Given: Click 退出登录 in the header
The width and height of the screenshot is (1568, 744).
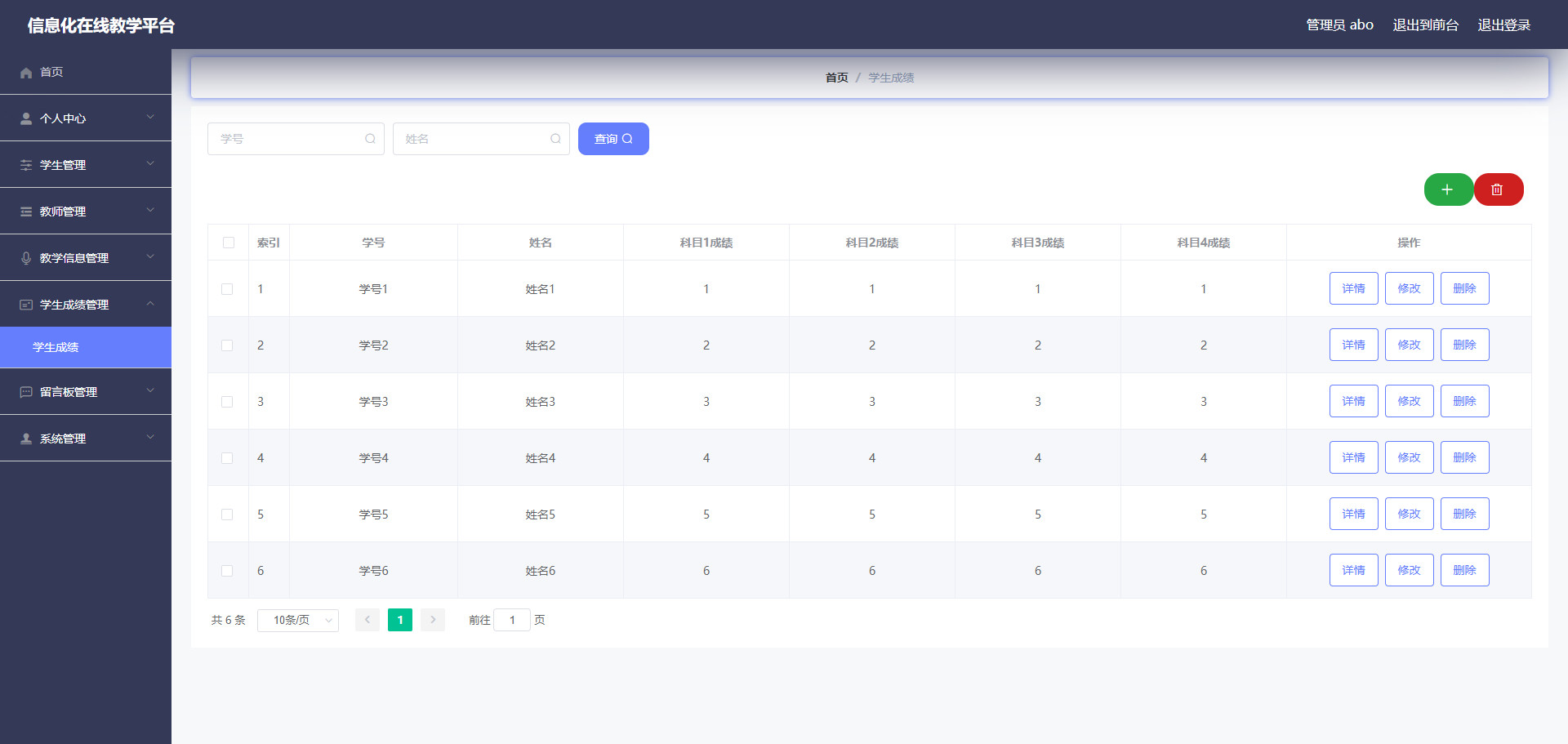Looking at the screenshot, I should click(1503, 25).
